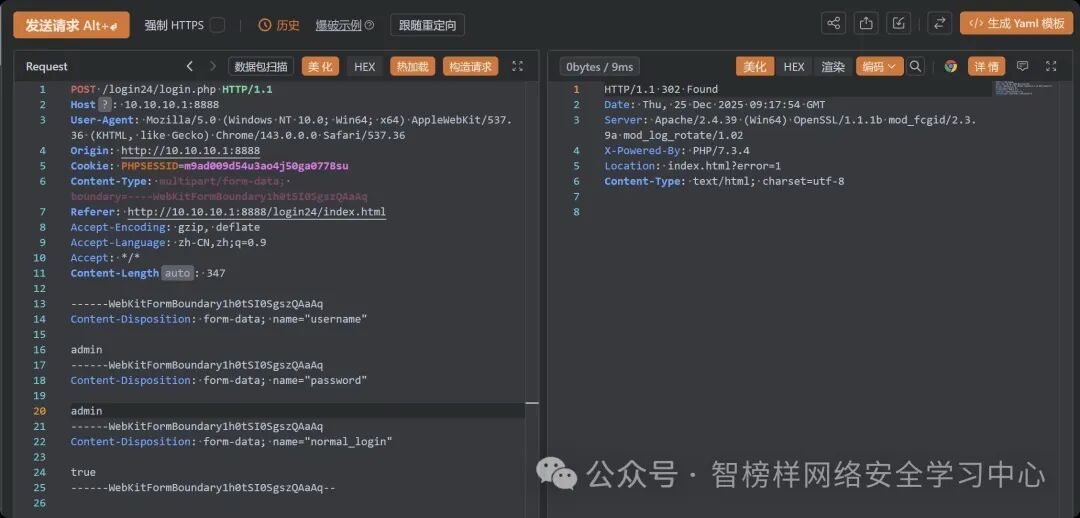Click the swap arrows icon in top toolbar
1080x518 pixels.
pos(939,23)
